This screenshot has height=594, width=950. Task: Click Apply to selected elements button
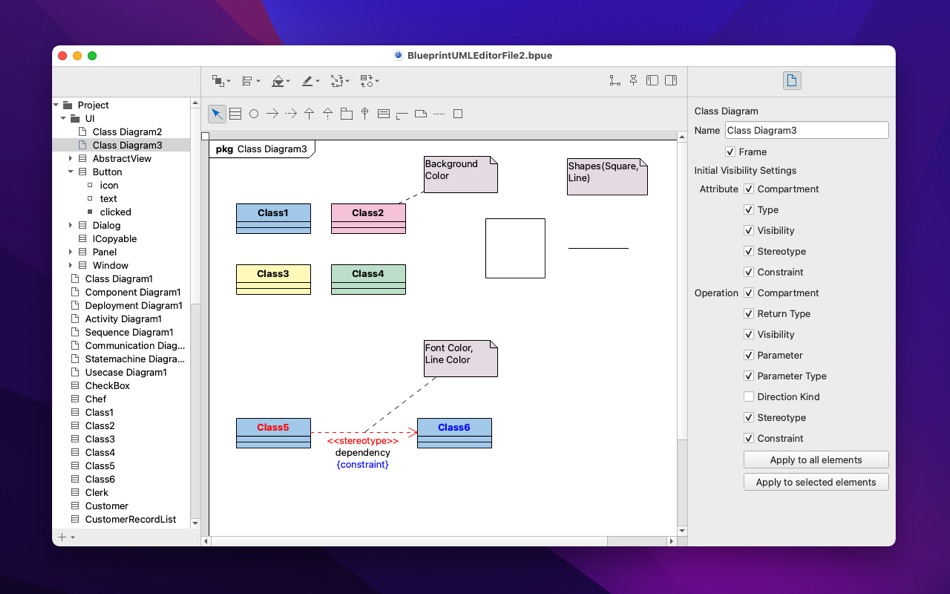pyautogui.click(x=815, y=482)
